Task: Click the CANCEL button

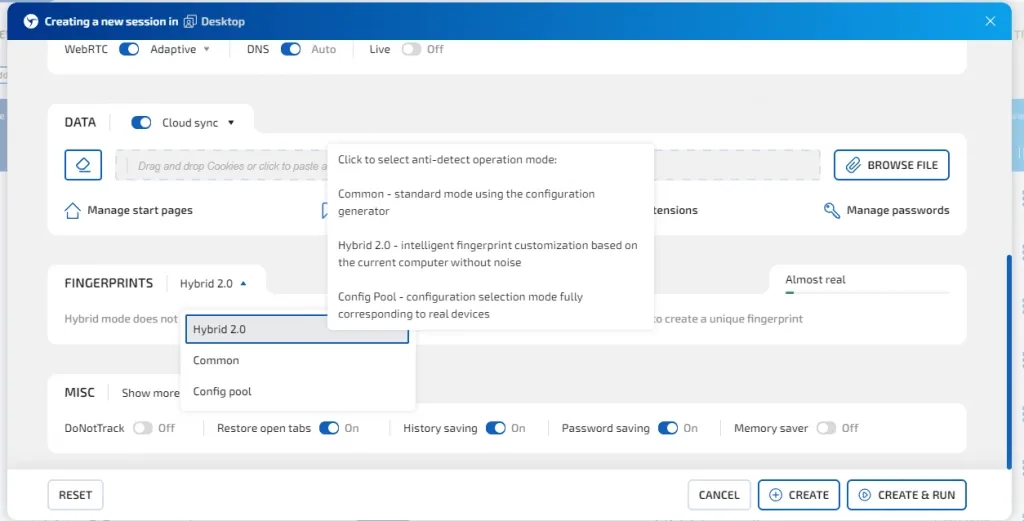Action: (x=719, y=495)
